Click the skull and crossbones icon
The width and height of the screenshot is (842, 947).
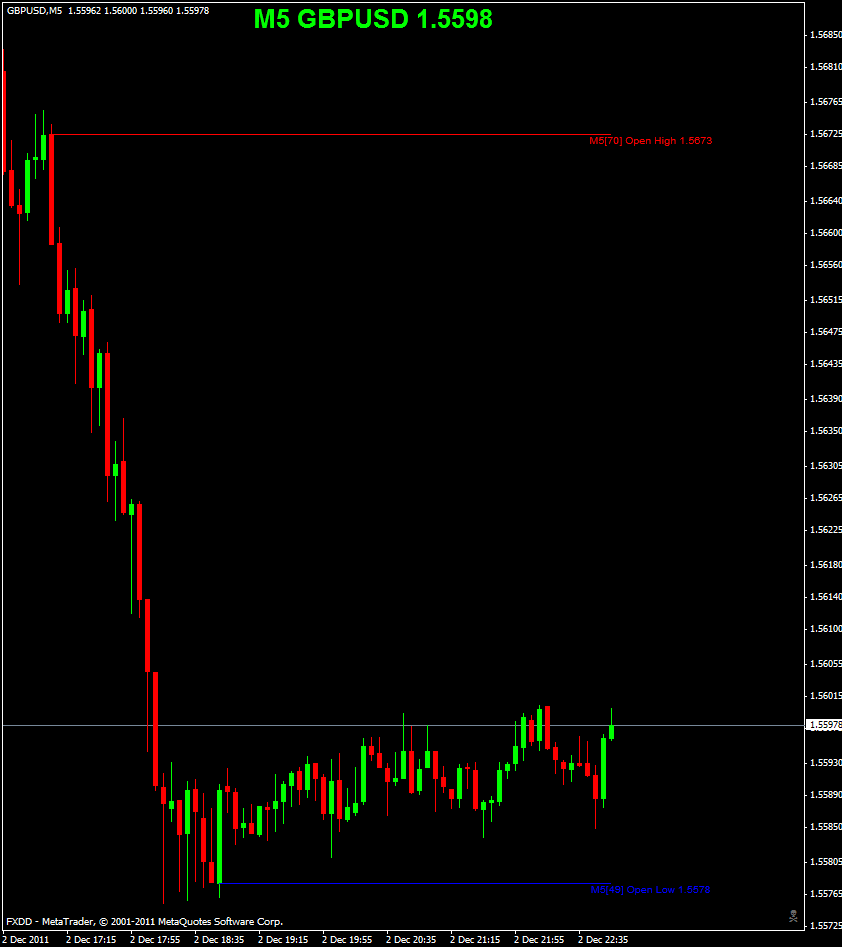tap(793, 916)
